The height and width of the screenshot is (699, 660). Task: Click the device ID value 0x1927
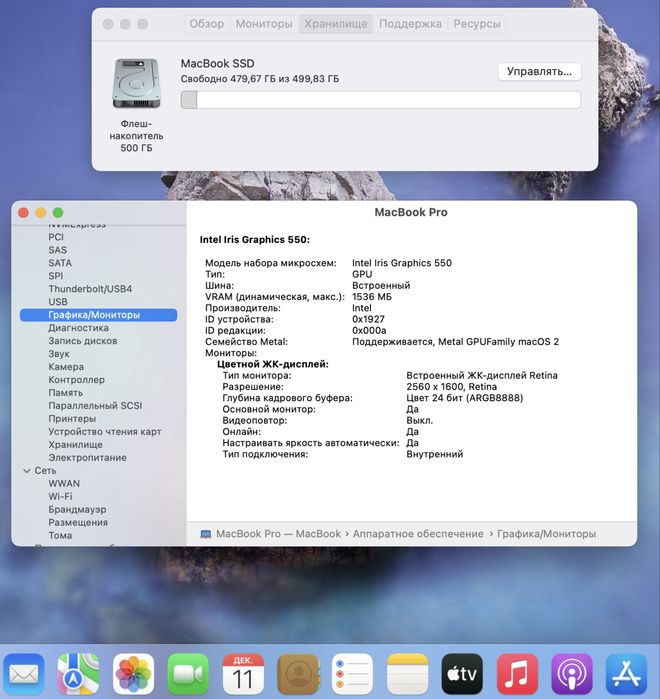[368, 319]
